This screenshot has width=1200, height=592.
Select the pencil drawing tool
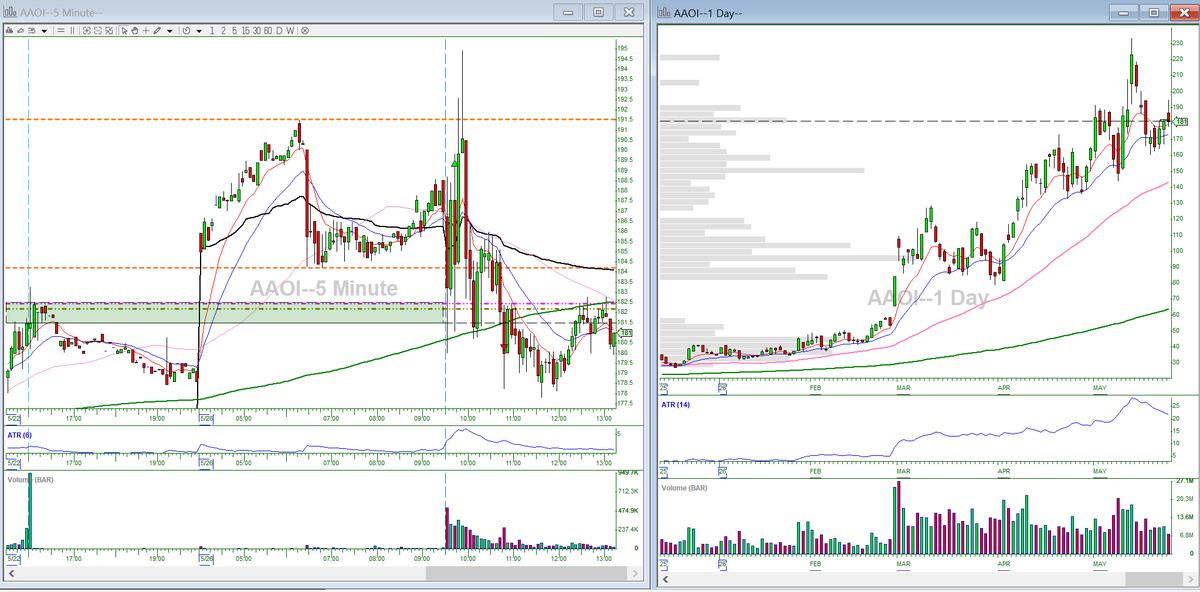[157, 31]
